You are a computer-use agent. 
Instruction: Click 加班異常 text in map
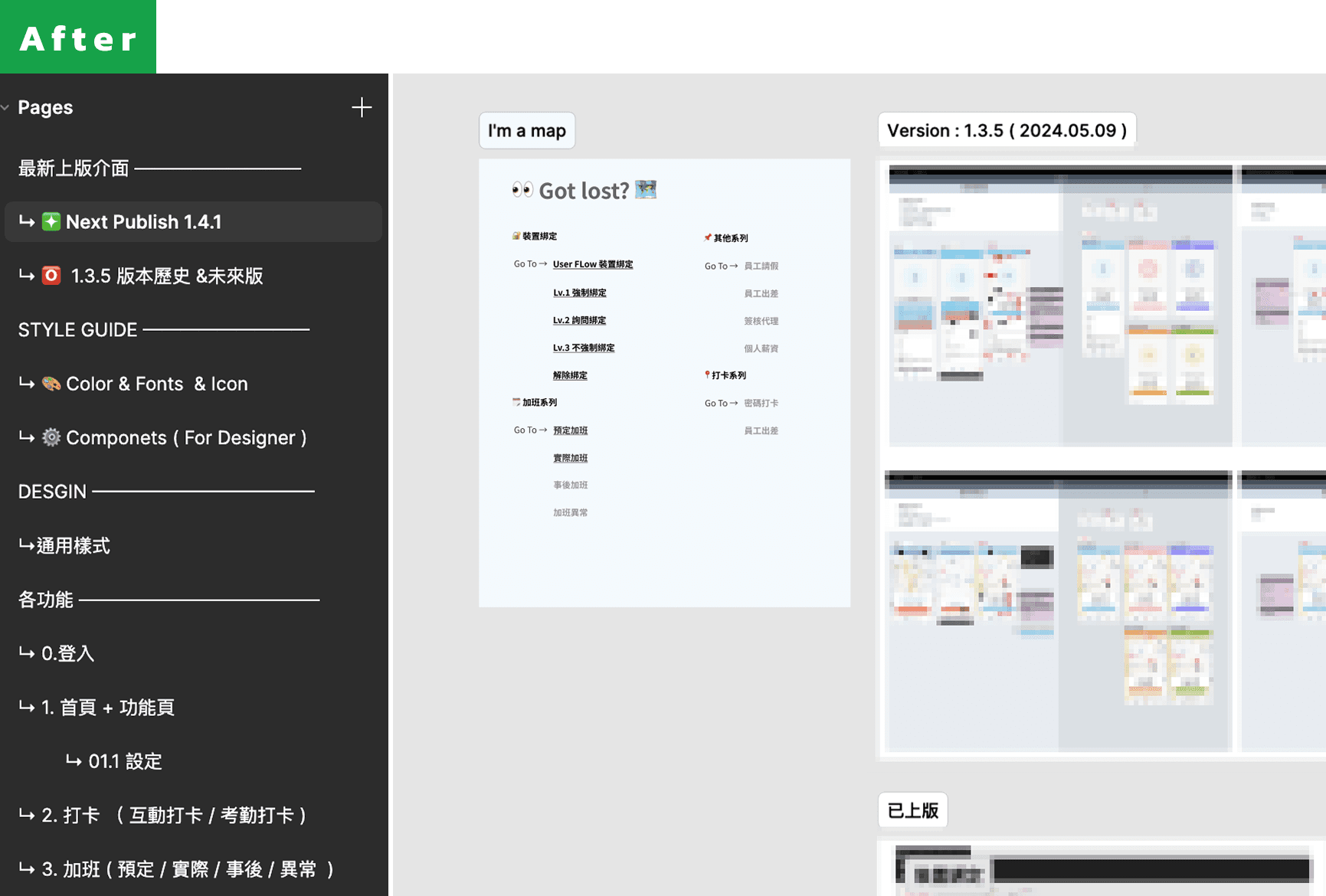[x=571, y=512]
